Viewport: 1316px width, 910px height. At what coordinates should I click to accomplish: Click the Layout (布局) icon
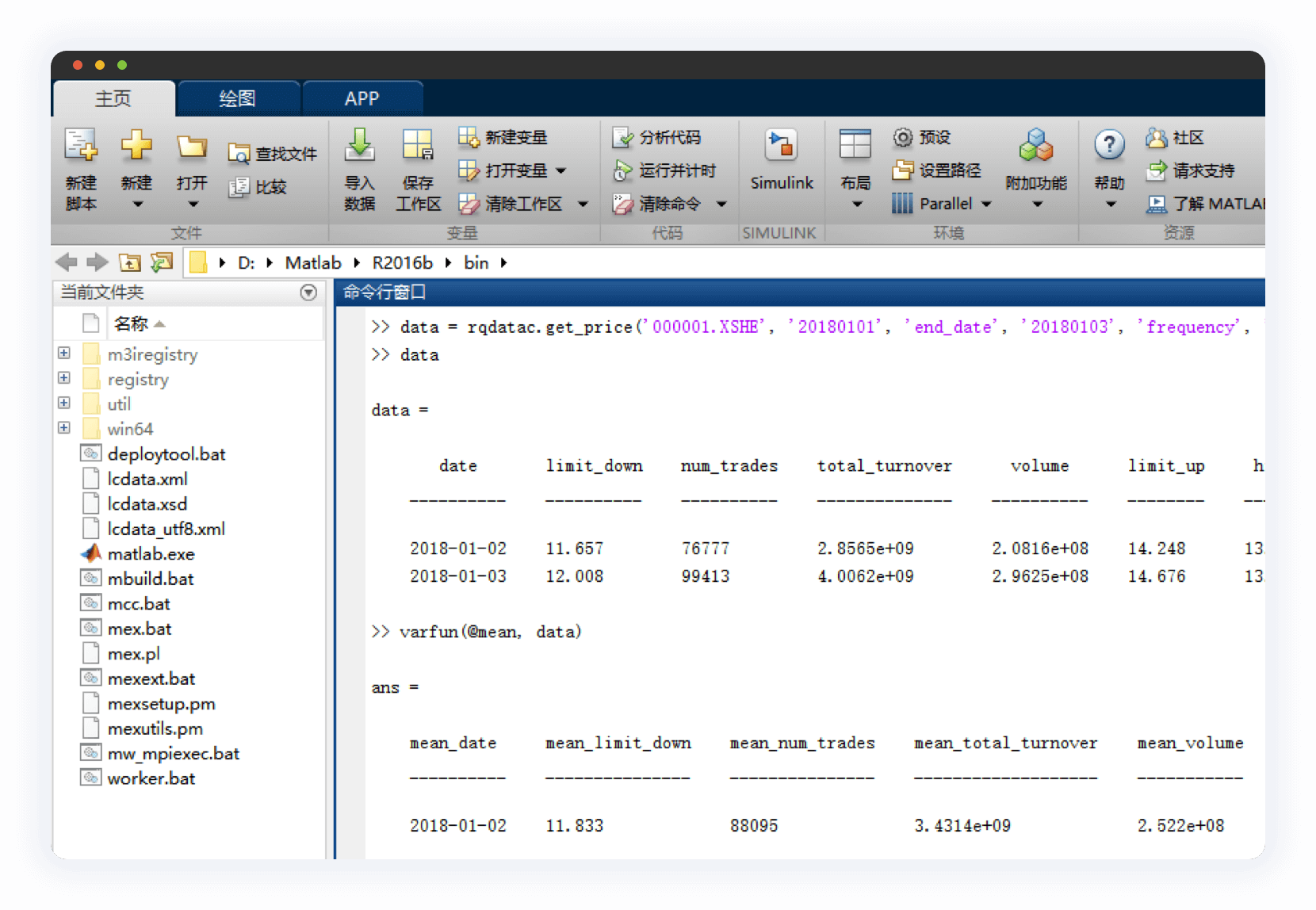[855, 147]
